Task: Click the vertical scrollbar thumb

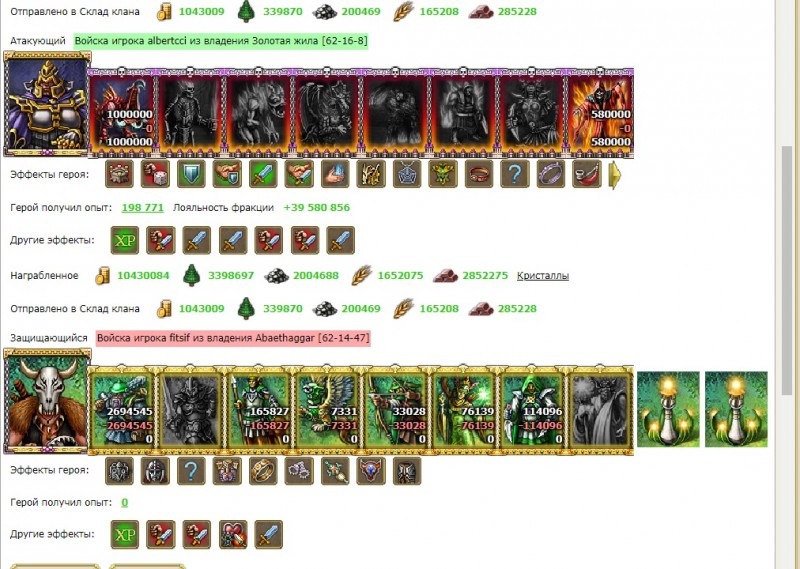Action: (787, 270)
